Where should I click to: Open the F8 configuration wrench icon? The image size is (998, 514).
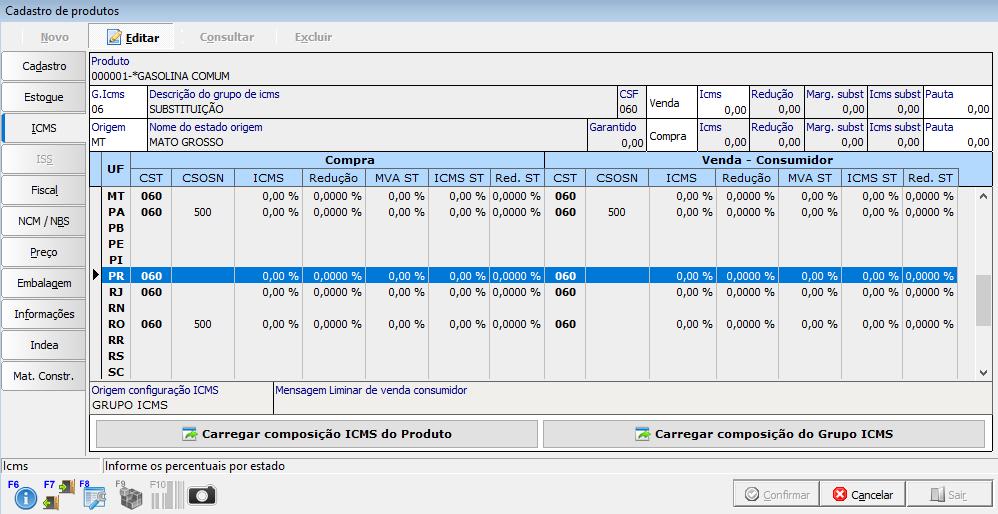tap(95, 496)
